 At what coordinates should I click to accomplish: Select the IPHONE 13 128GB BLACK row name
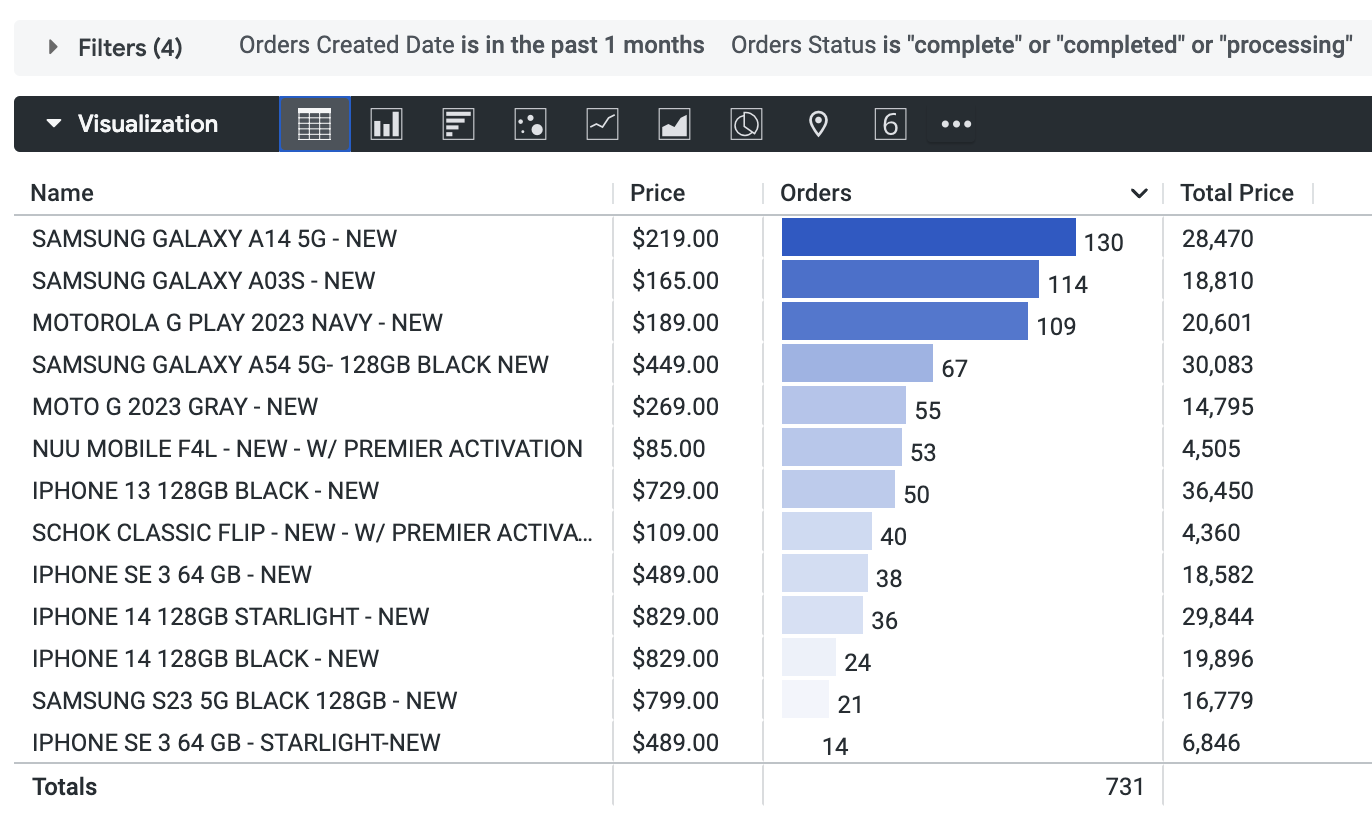pos(205,491)
